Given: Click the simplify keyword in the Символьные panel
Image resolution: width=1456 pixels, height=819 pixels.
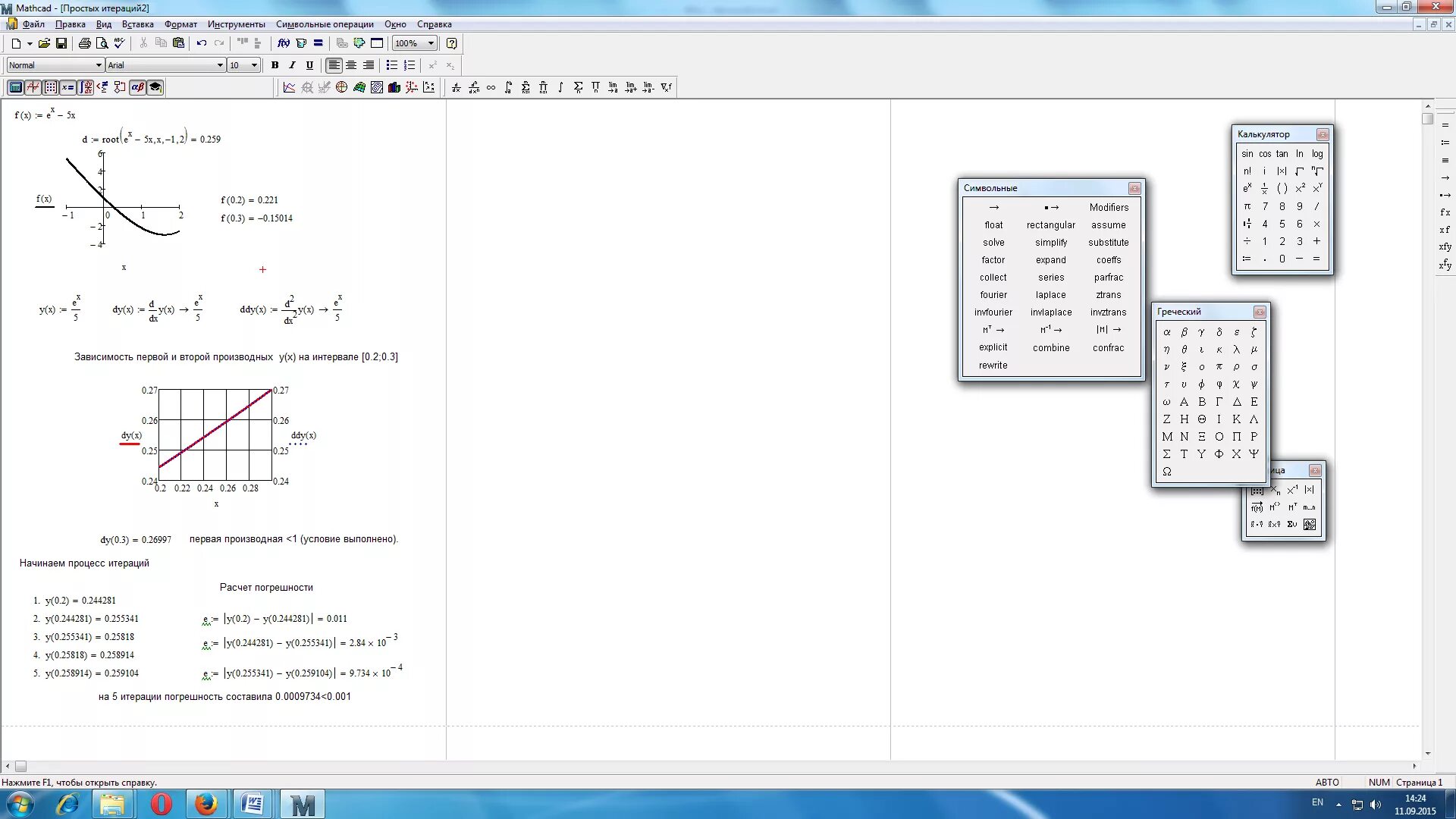Looking at the screenshot, I should (1051, 243).
